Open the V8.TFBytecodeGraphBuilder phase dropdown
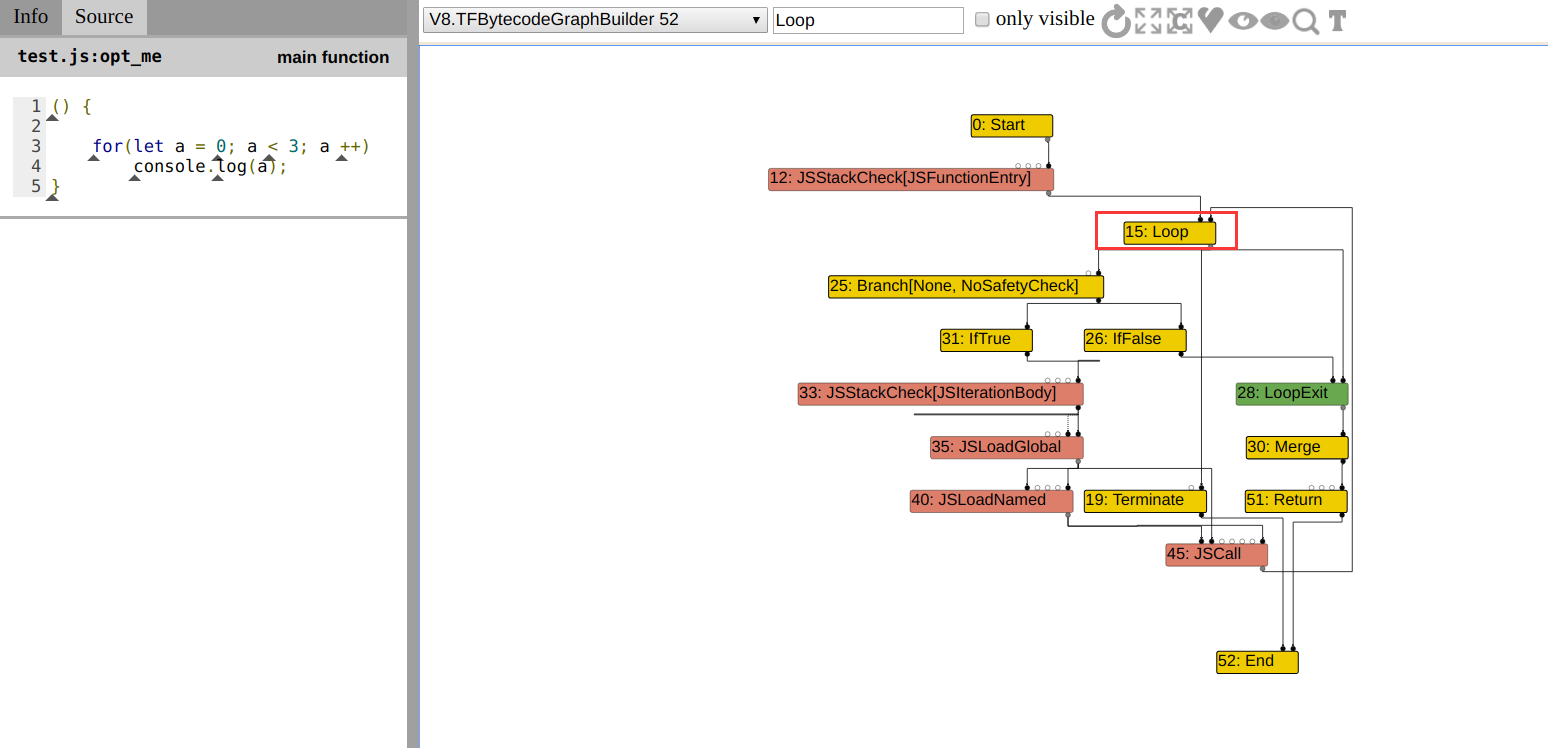Screen dimensions: 1548x748 [x=595, y=20]
